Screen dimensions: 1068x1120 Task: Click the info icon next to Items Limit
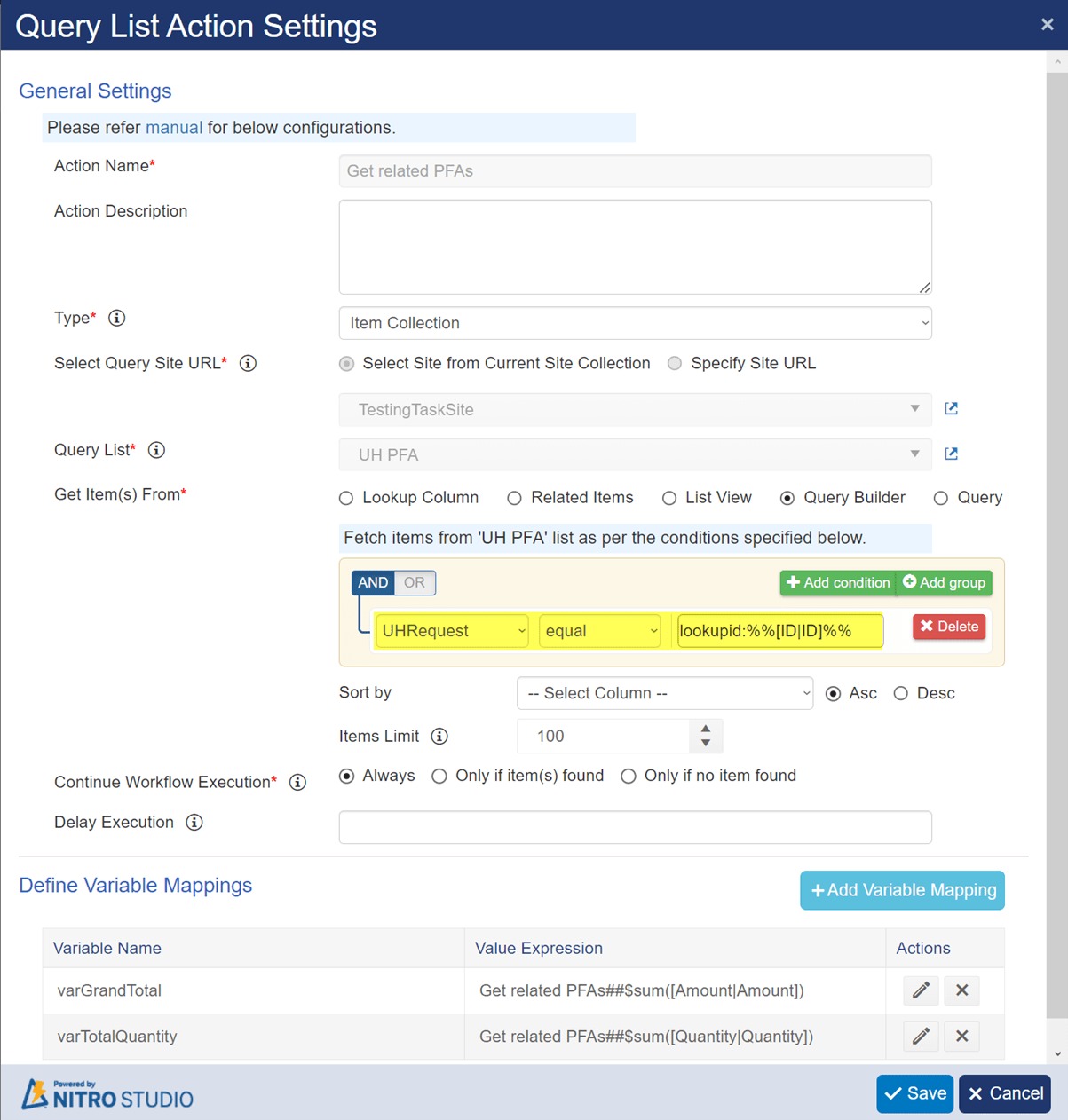(x=438, y=736)
